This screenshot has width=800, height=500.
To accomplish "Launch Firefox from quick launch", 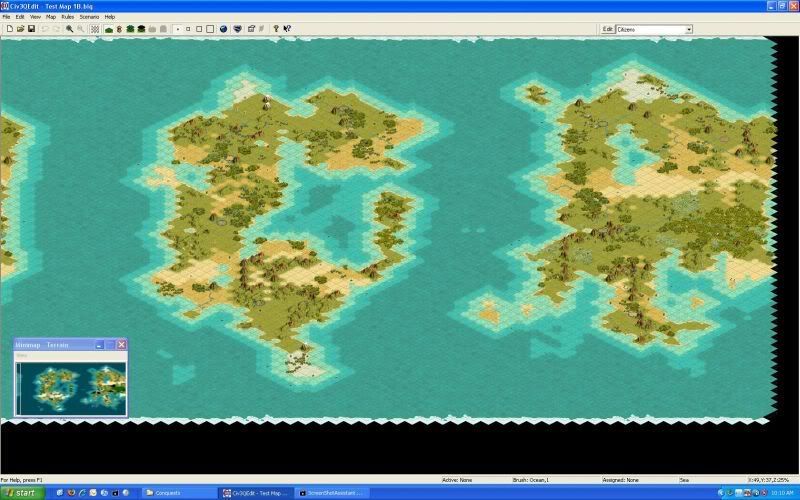I will 71,493.
